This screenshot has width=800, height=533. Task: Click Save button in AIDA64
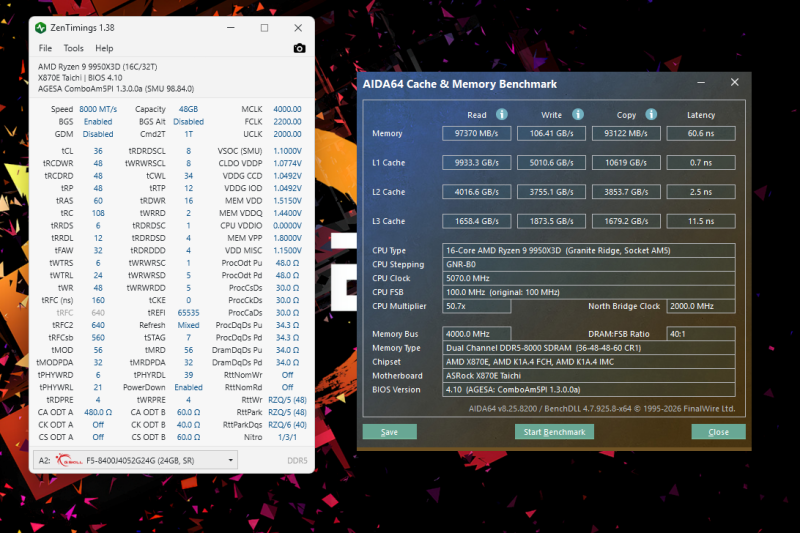pos(390,432)
